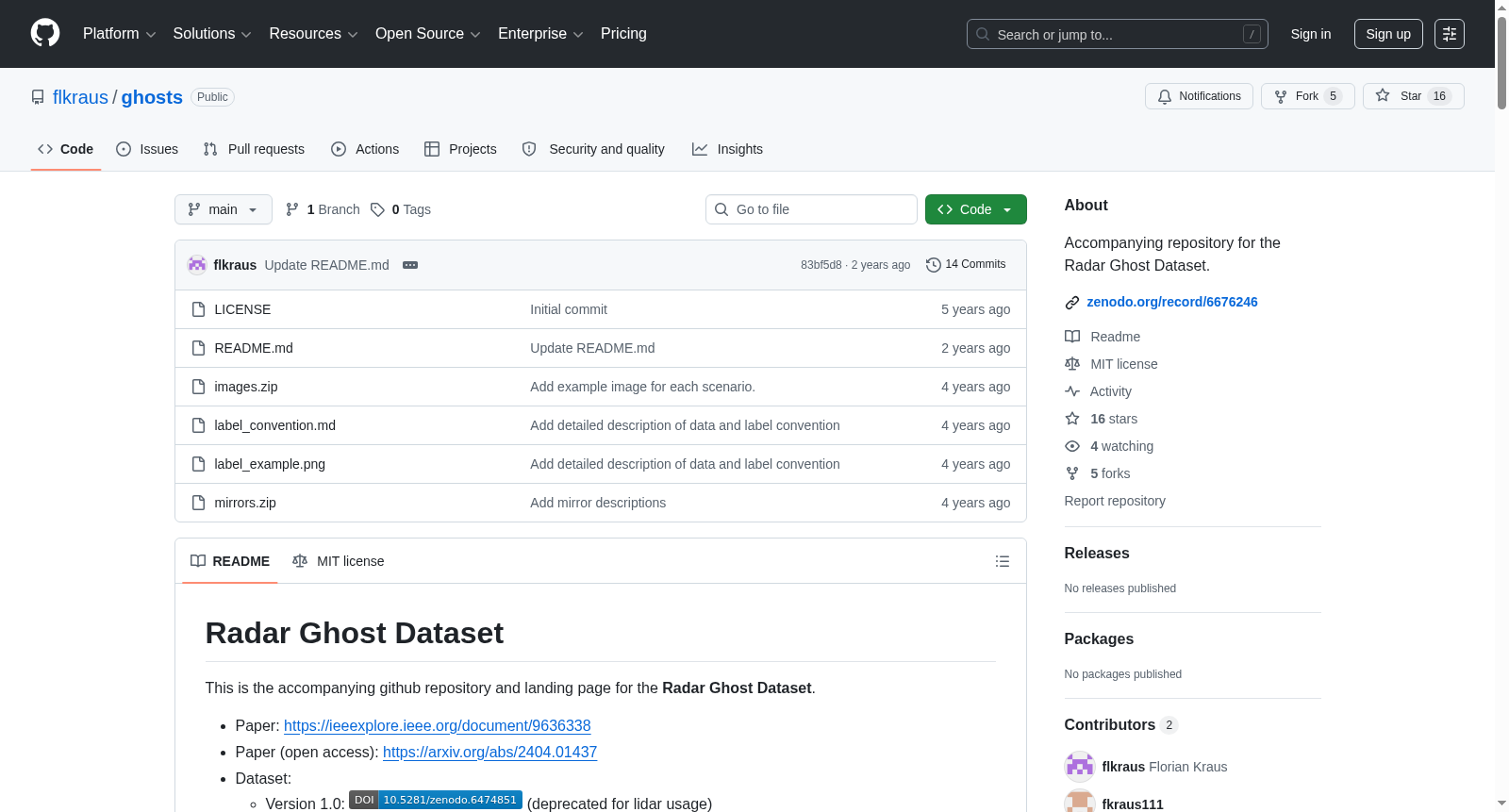Open the Security and quality tab

[x=593, y=149]
